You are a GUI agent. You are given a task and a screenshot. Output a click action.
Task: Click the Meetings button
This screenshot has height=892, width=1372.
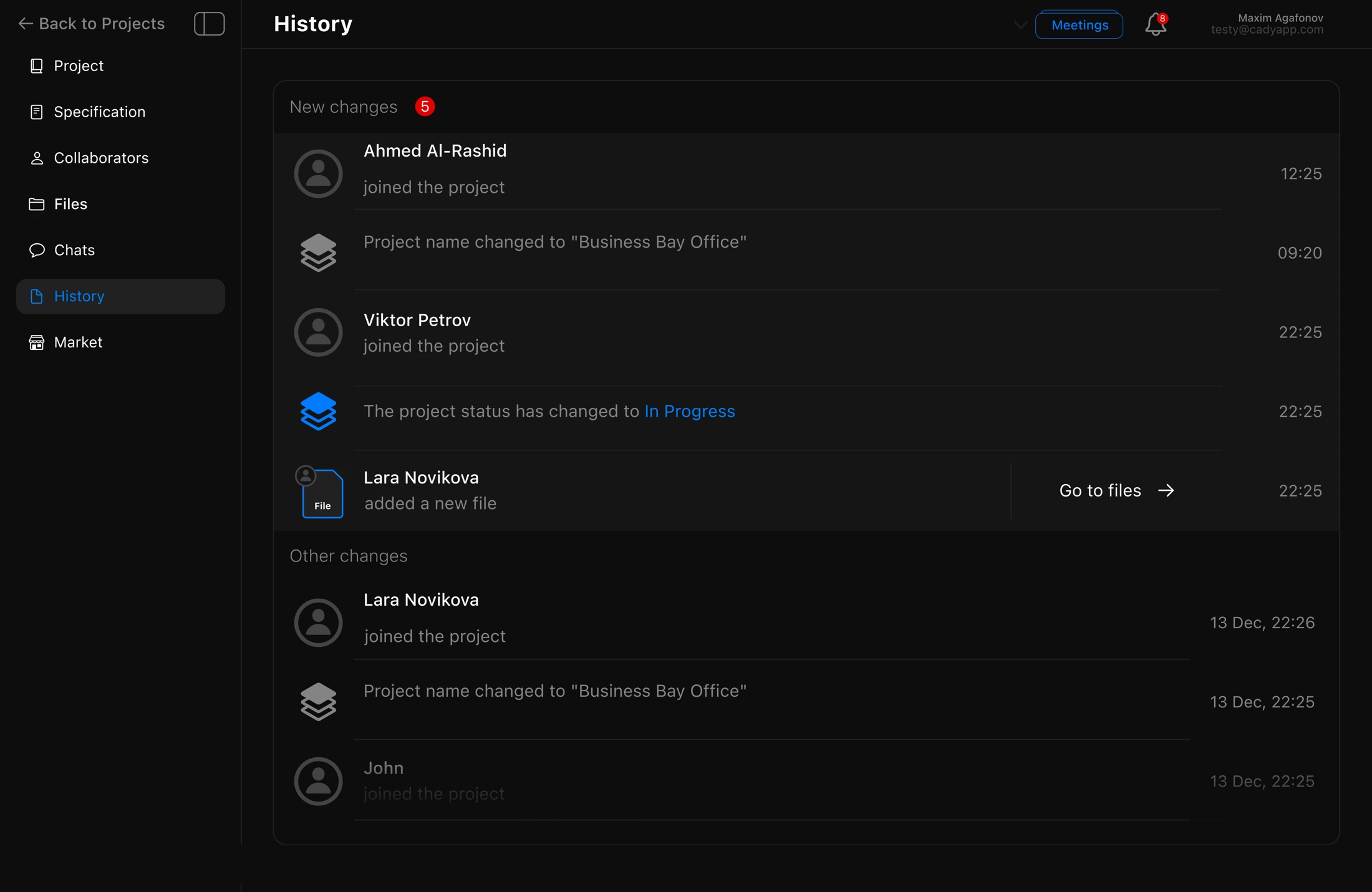click(x=1080, y=25)
